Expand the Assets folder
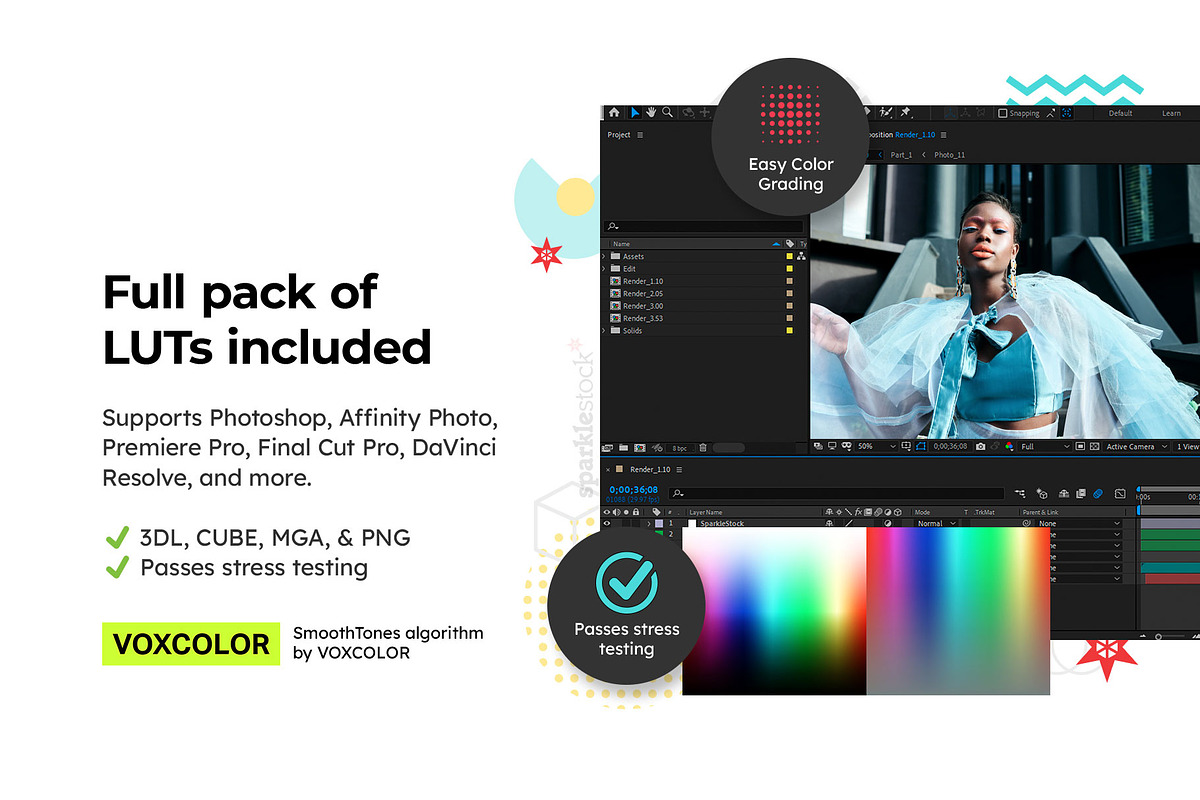 pos(603,257)
